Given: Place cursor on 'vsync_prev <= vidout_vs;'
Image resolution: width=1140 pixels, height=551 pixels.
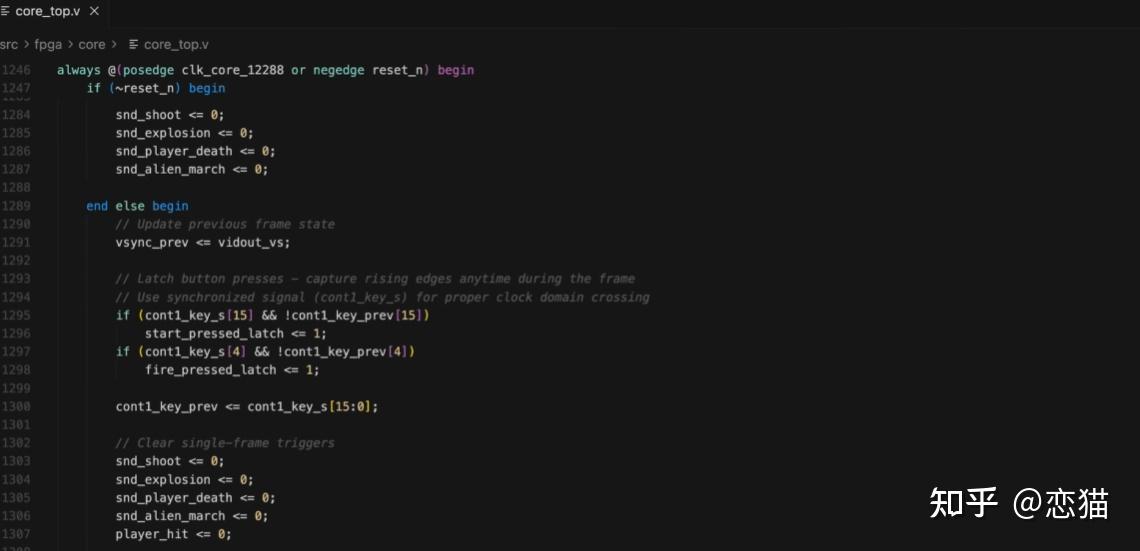Looking at the screenshot, I should pyautogui.click(x=203, y=242).
